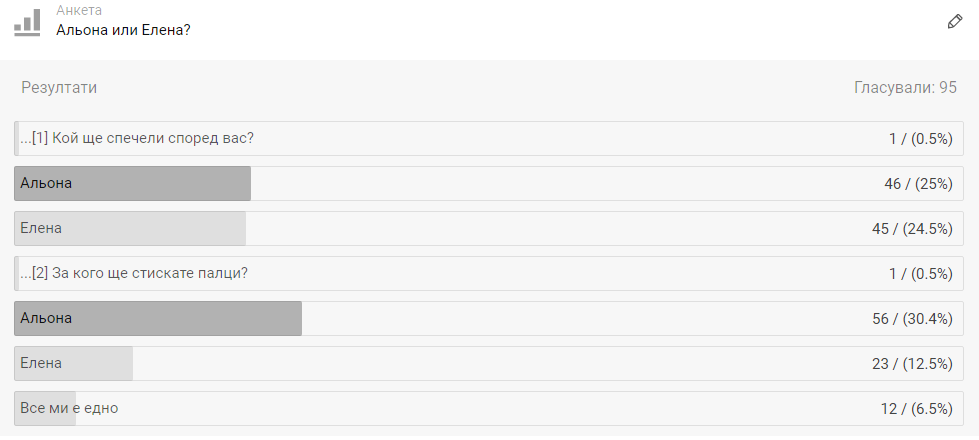Click the "Гласували: 95" voter count
Image resolution: width=979 pixels, height=440 pixels.
[905, 88]
